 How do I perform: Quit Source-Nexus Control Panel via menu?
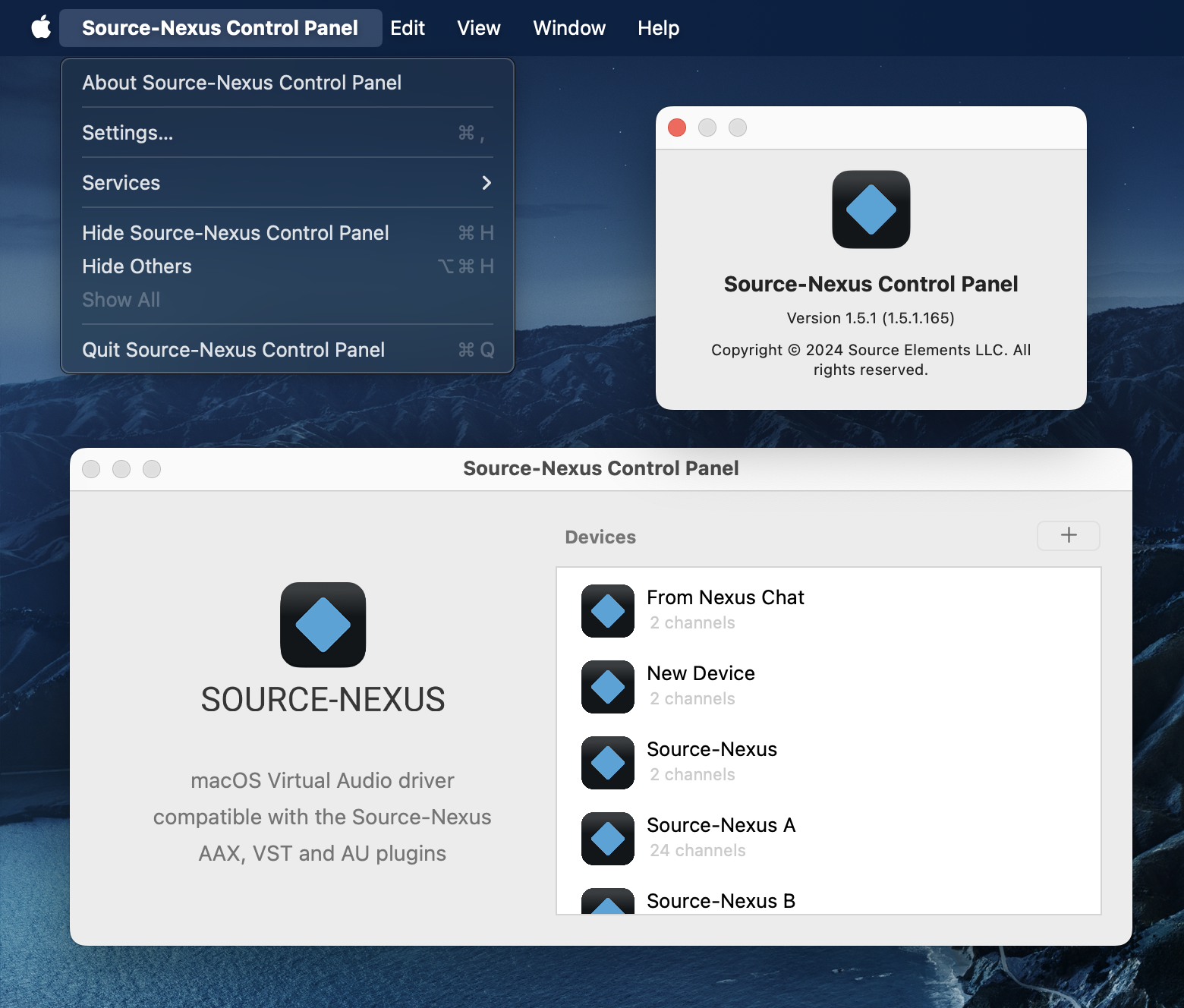287,350
